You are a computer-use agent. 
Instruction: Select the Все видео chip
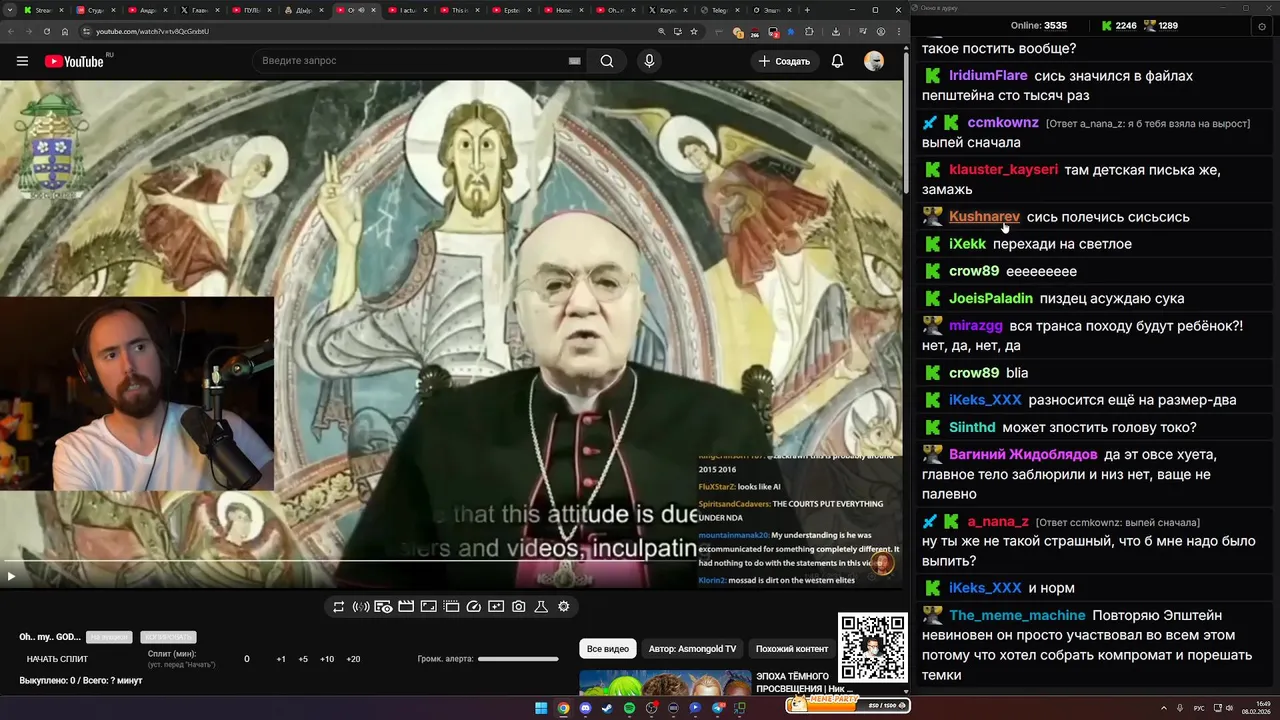click(x=608, y=649)
